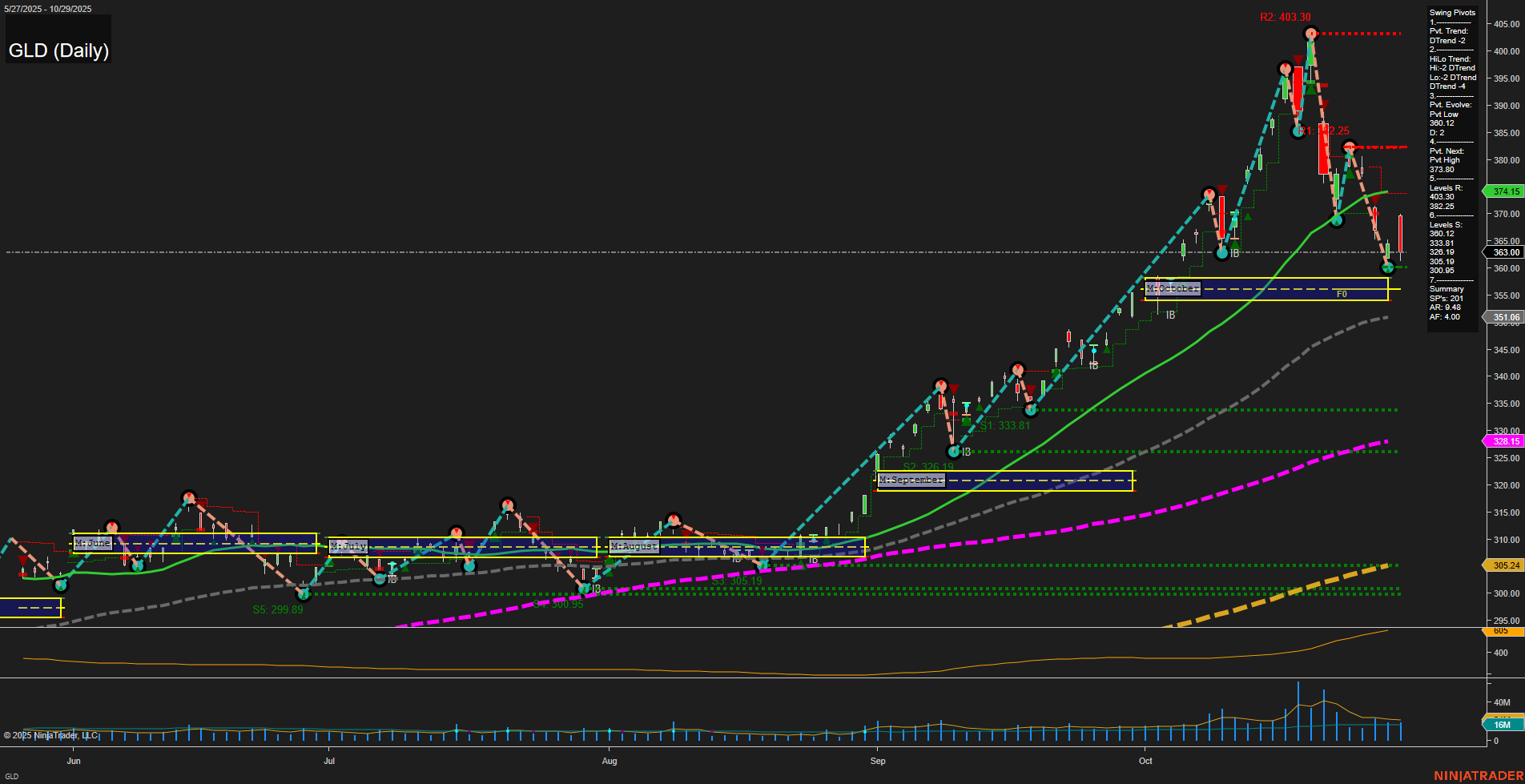Click the © 2025 NinjaTrader LLC notice
This screenshot has width=1525, height=784.
pos(52,734)
